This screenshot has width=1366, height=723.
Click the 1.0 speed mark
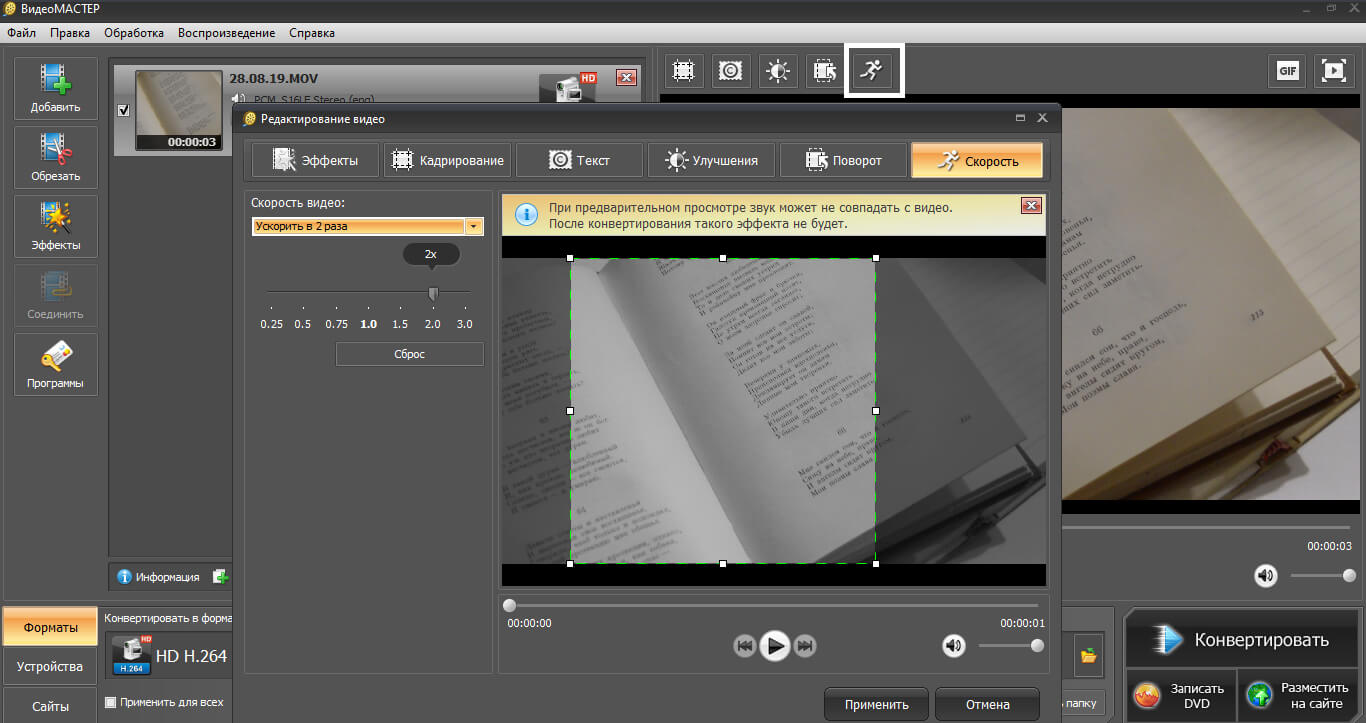(x=368, y=324)
